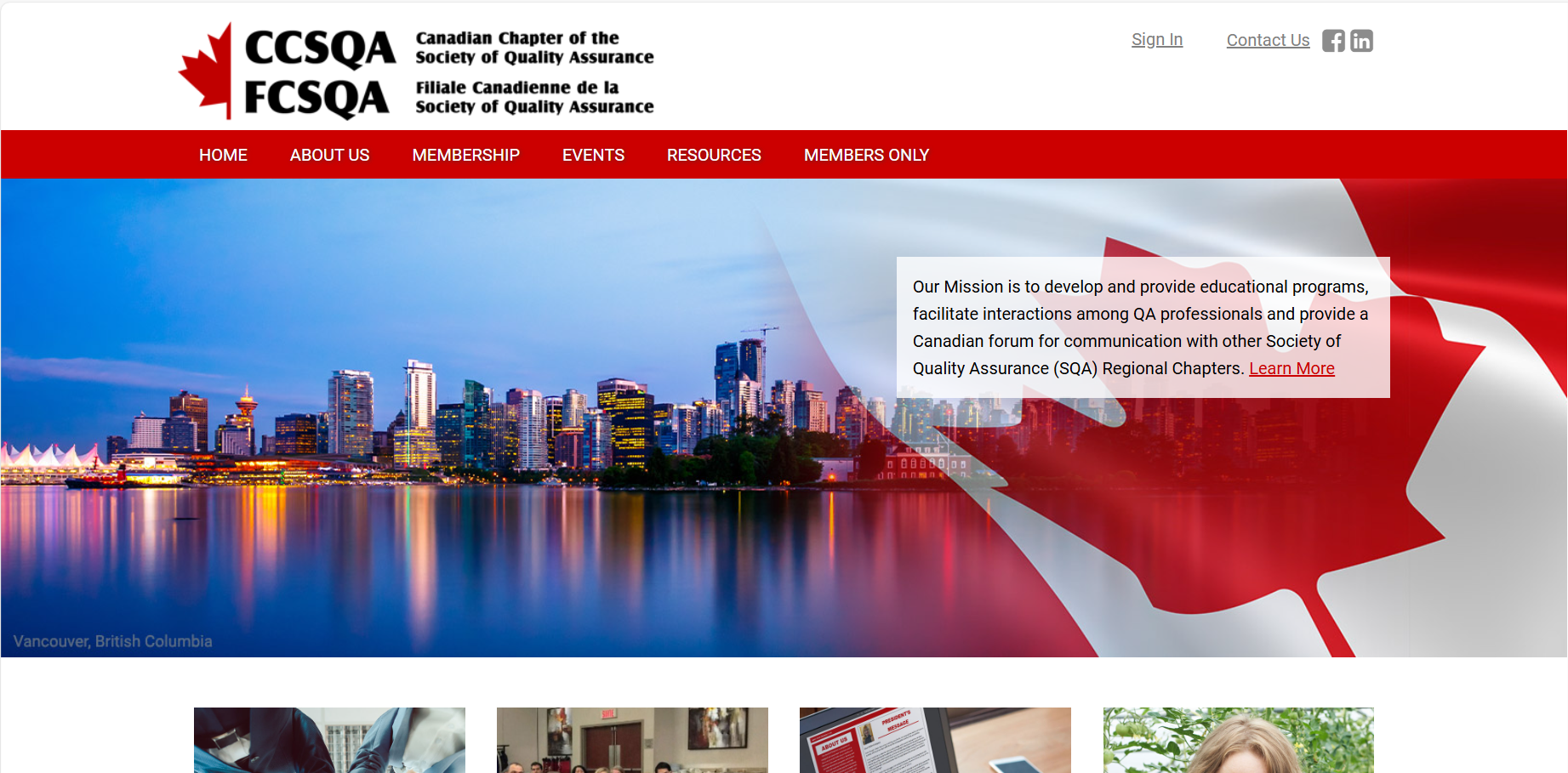This screenshot has width=1568, height=773.
Task: Open the CCSQA Facebook page icon
Action: [x=1333, y=40]
